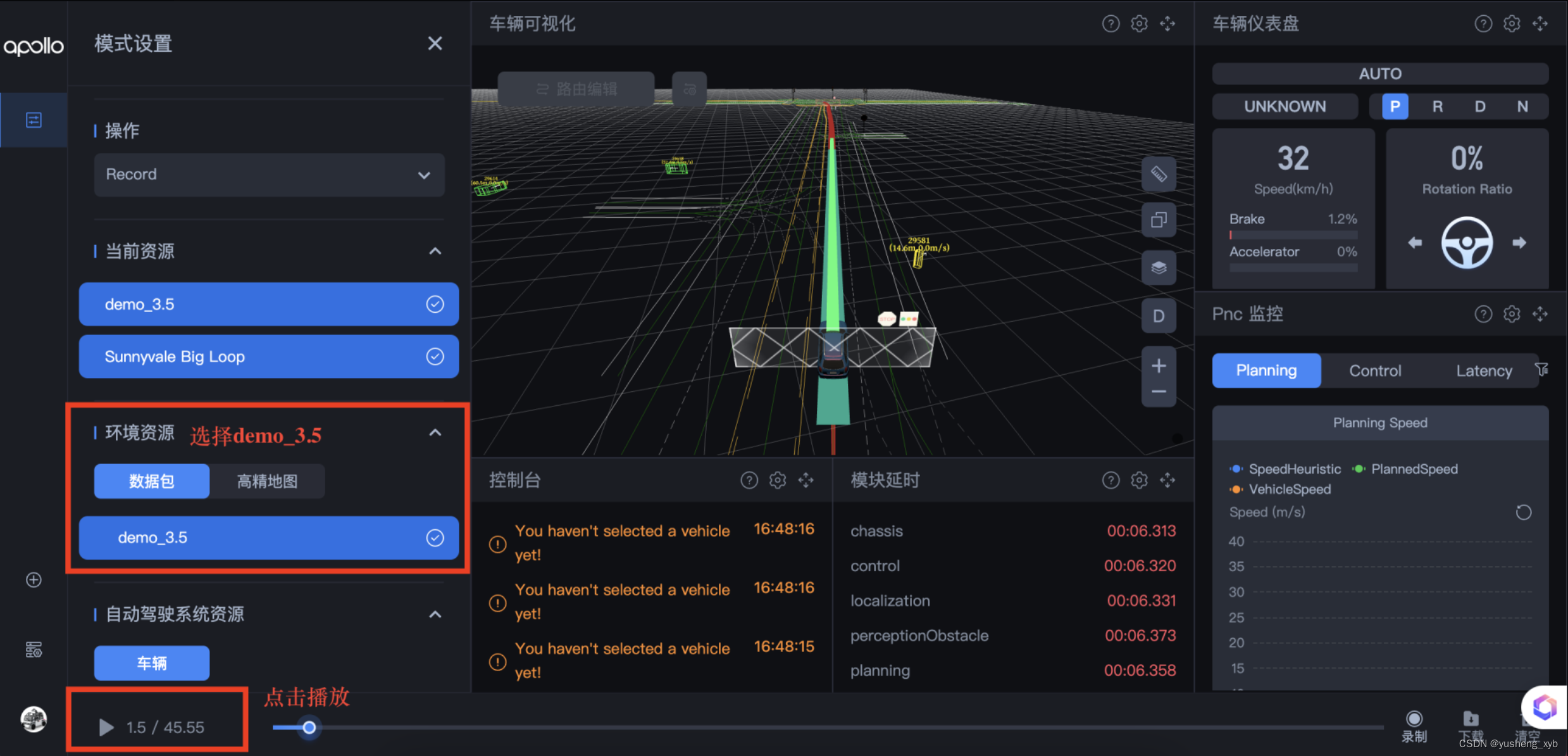Screen dimensions: 1568x756
Task: Open settings gear in Pnc 监控 panel
Action: (1511, 314)
